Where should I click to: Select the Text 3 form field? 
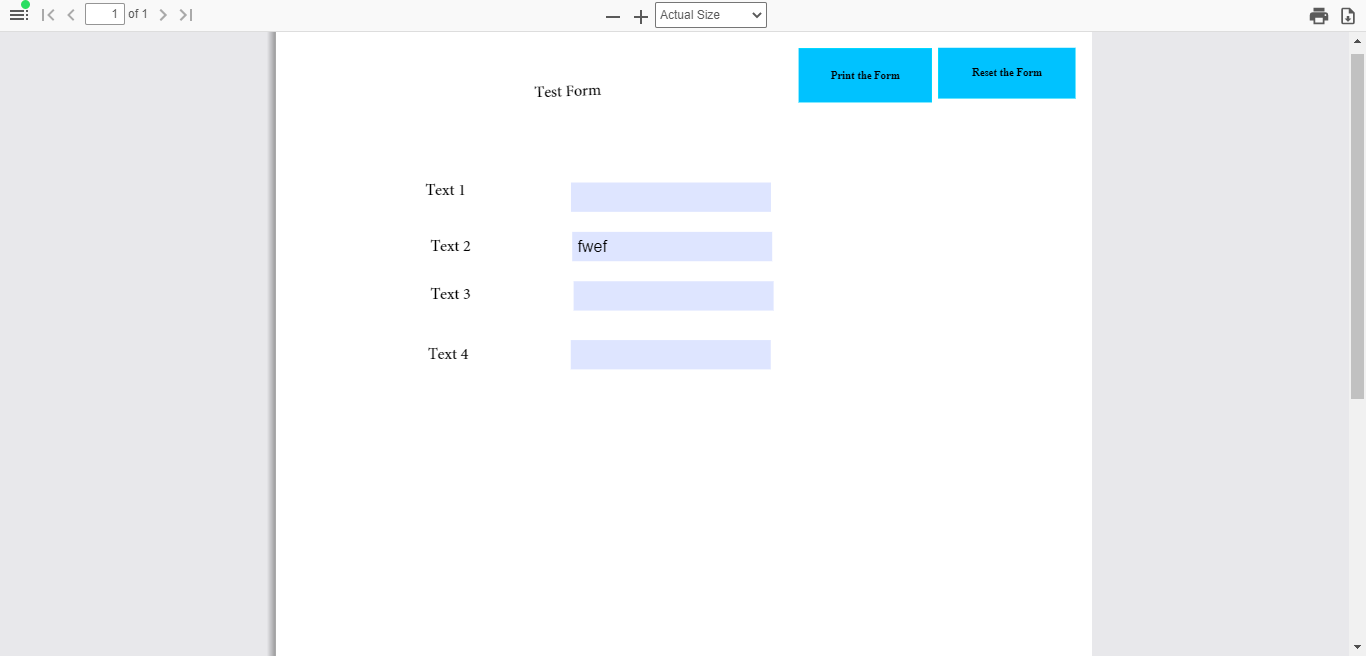(x=673, y=295)
